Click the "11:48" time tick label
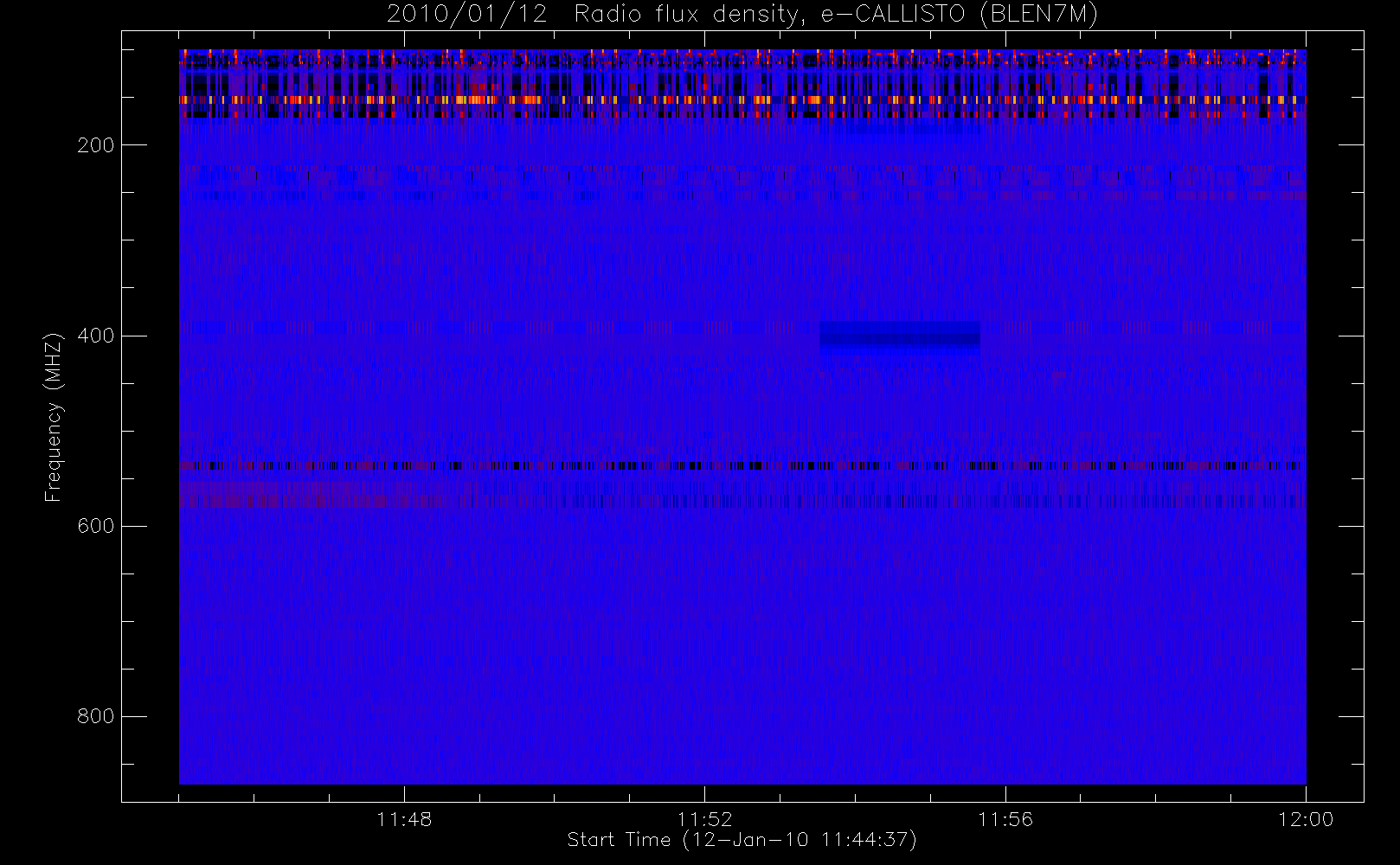This screenshot has height=865, width=1400. [x=404, y=819]
